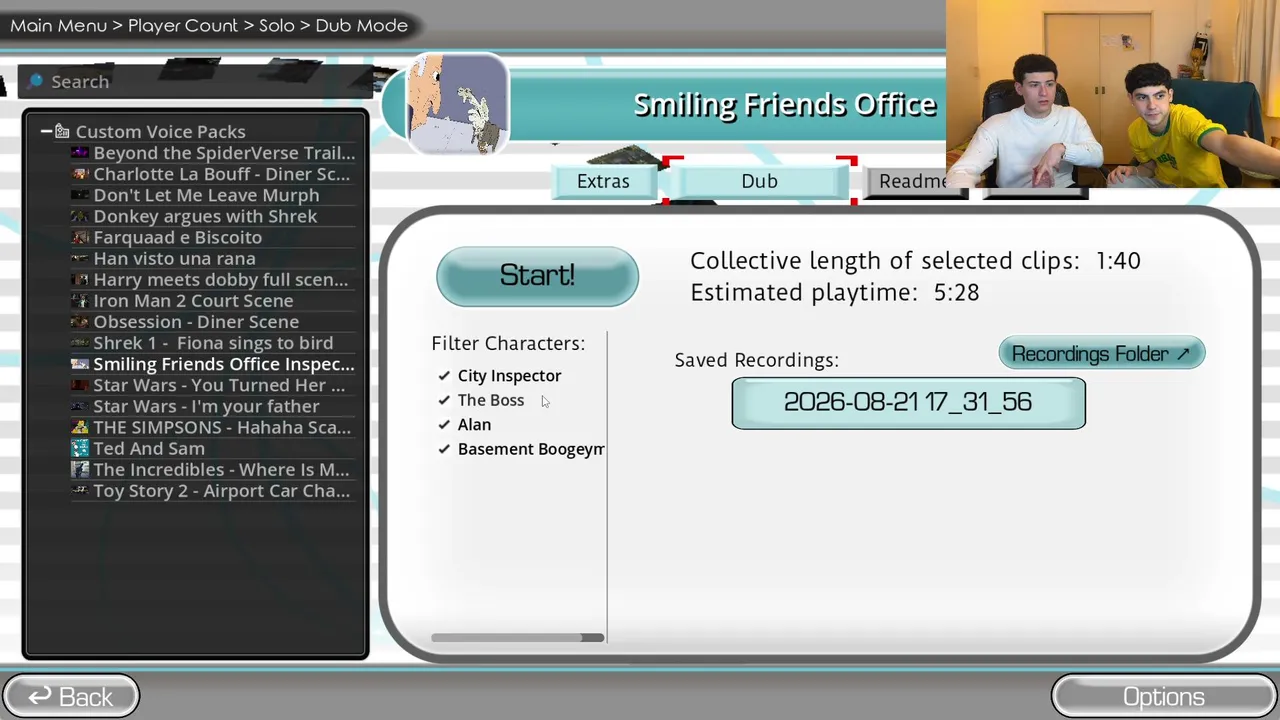The image size is (1280, 720).
Task: Click the Charlotte La Bouff pack thumbnail icon
Action: tap(80, 174)
